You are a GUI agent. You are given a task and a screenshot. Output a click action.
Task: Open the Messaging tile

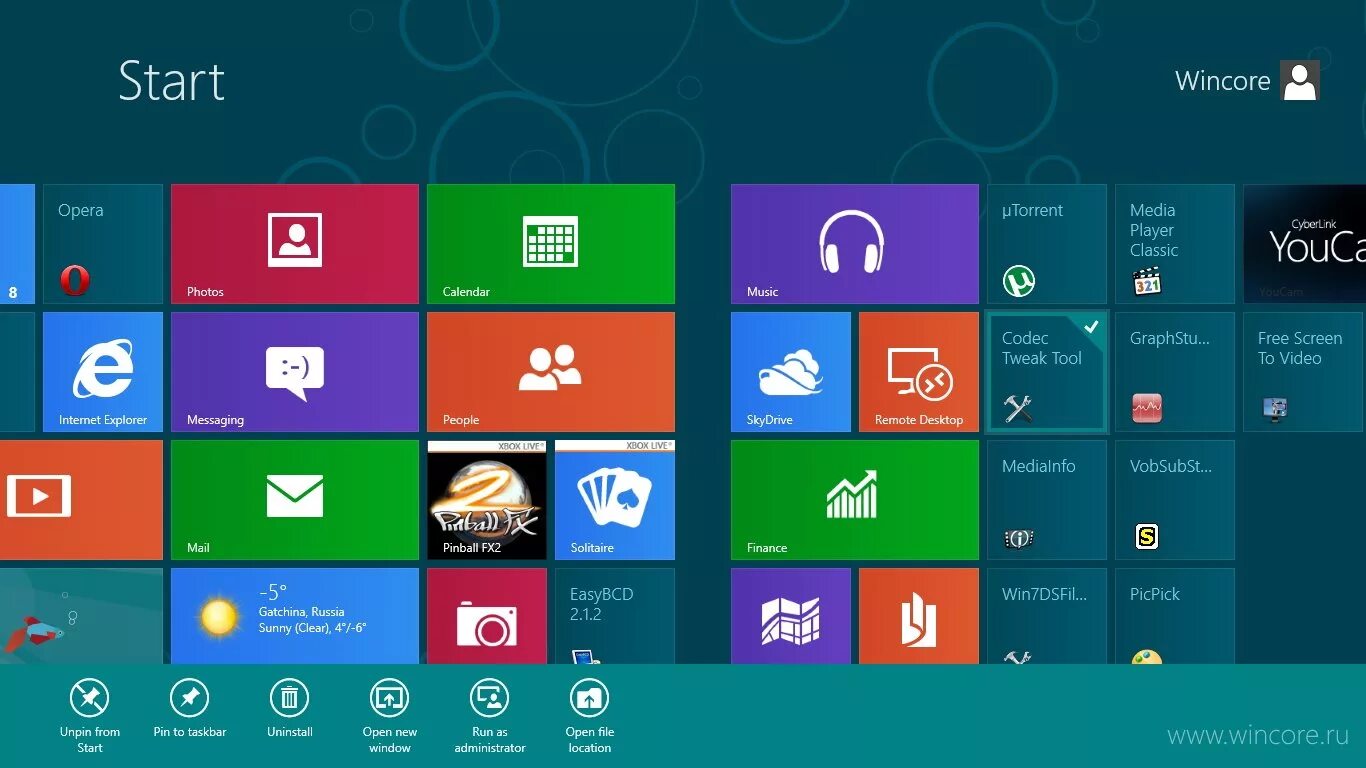click(x=295, y=372)
